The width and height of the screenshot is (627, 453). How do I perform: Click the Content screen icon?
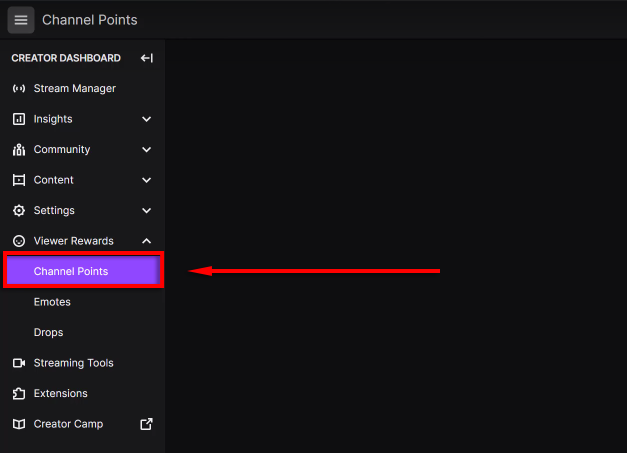point(18,180)
